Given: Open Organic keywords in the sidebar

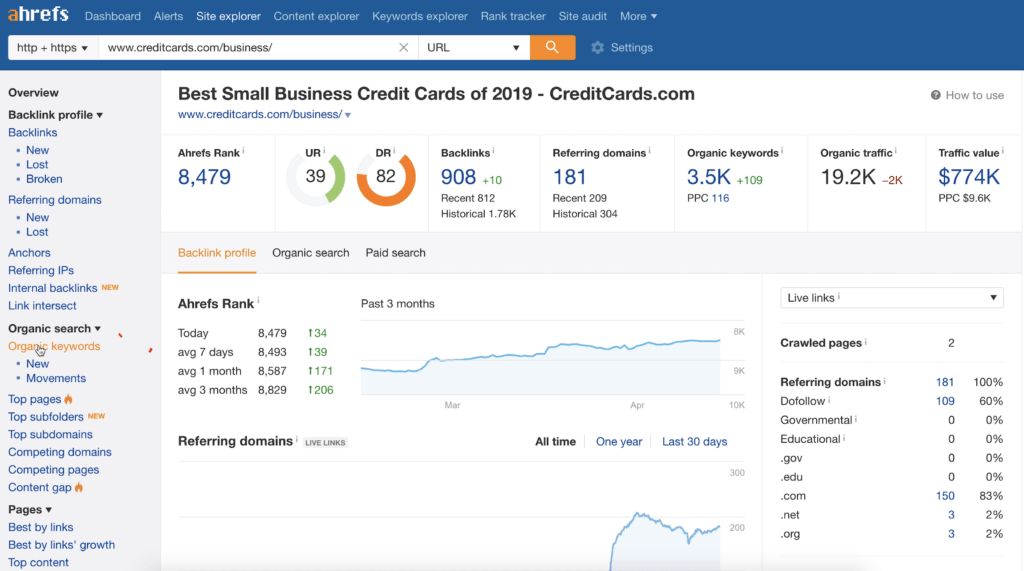Looking at the screenshot, I should (x=54, y=346).
